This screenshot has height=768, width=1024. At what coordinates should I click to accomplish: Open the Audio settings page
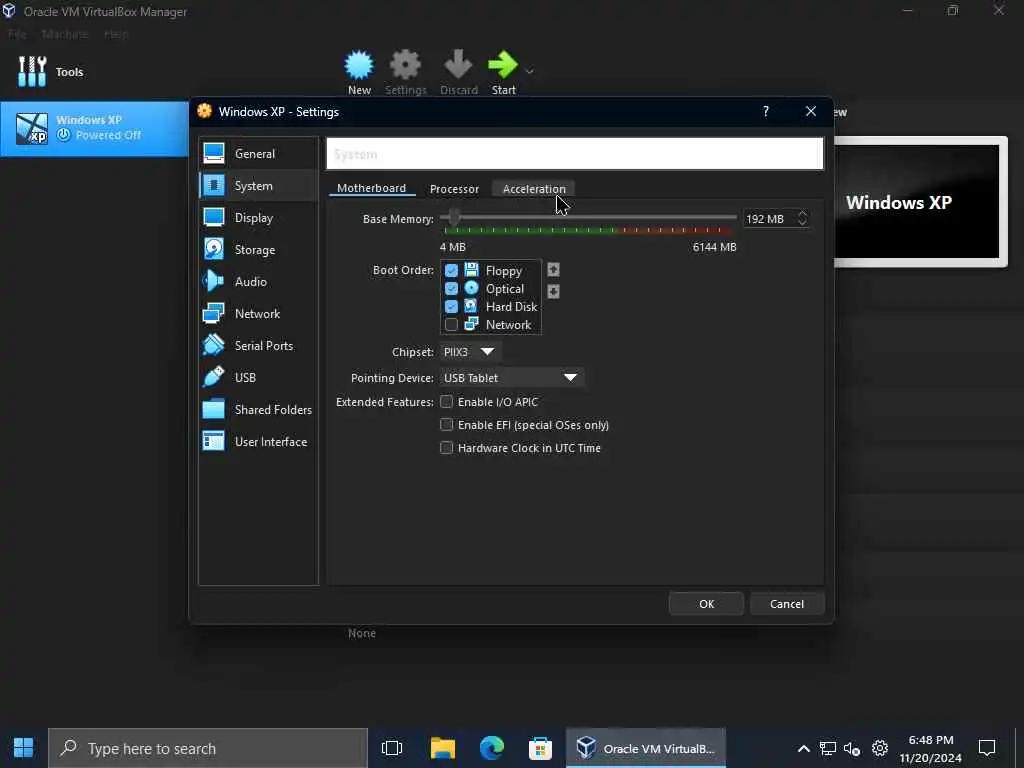pyautogui.click(x=258, y=281)
